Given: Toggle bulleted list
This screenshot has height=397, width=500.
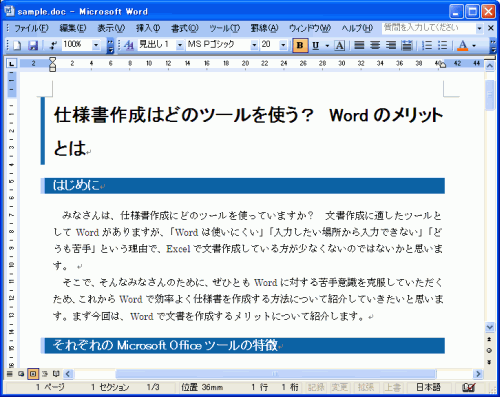Looking at the screenshot, I should tap(442, 45).
